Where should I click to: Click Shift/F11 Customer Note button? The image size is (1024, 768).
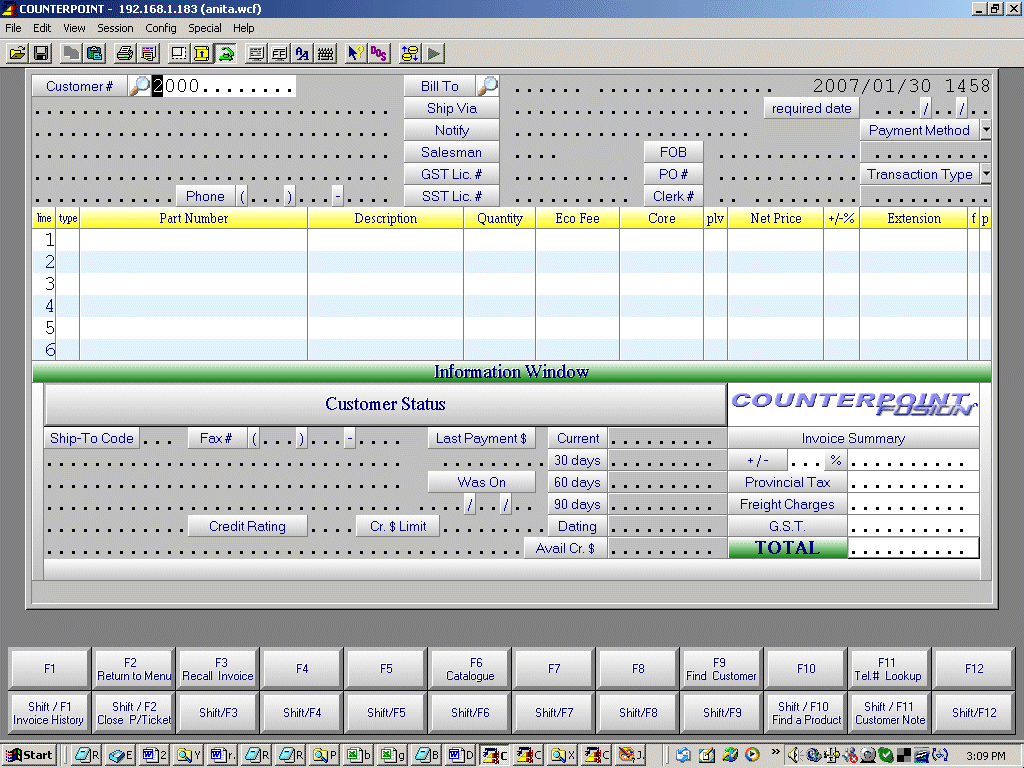[889, 712]
